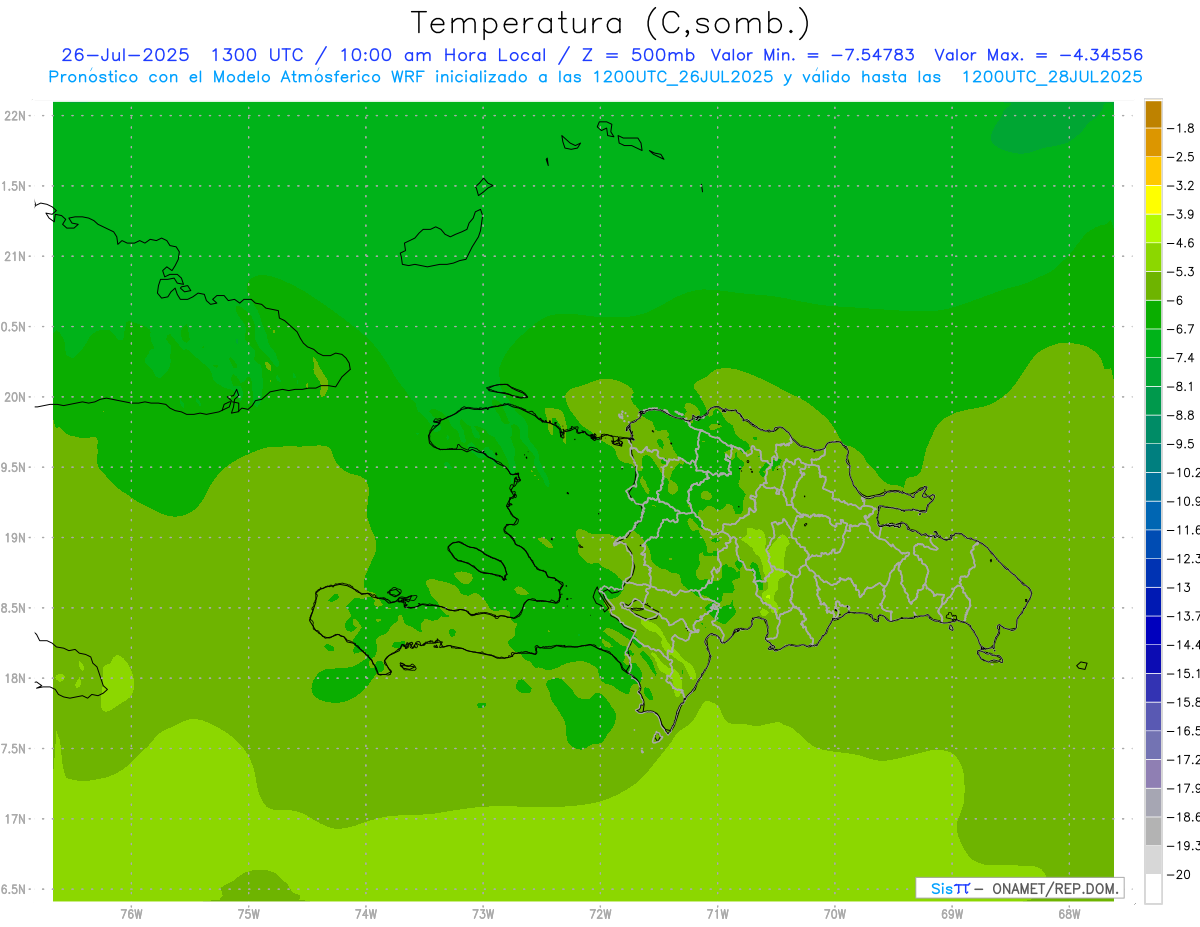This screenshot has width=1200, height=927.
Task: Click the "22N" latitude label
Action: pos(17,115)
